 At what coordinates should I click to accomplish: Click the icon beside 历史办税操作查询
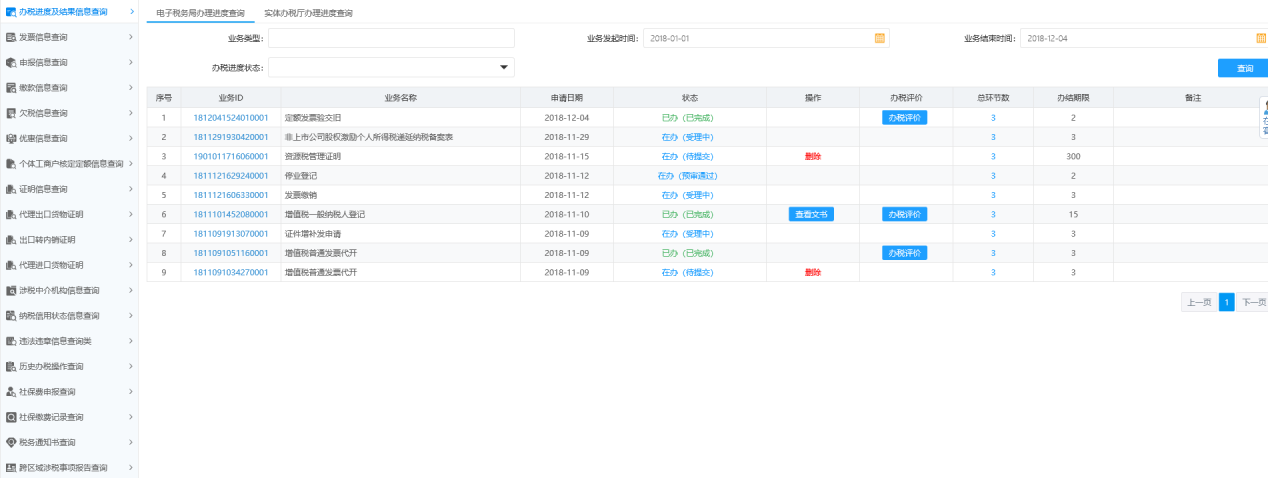pyautogui.click(x=11, y=366)
